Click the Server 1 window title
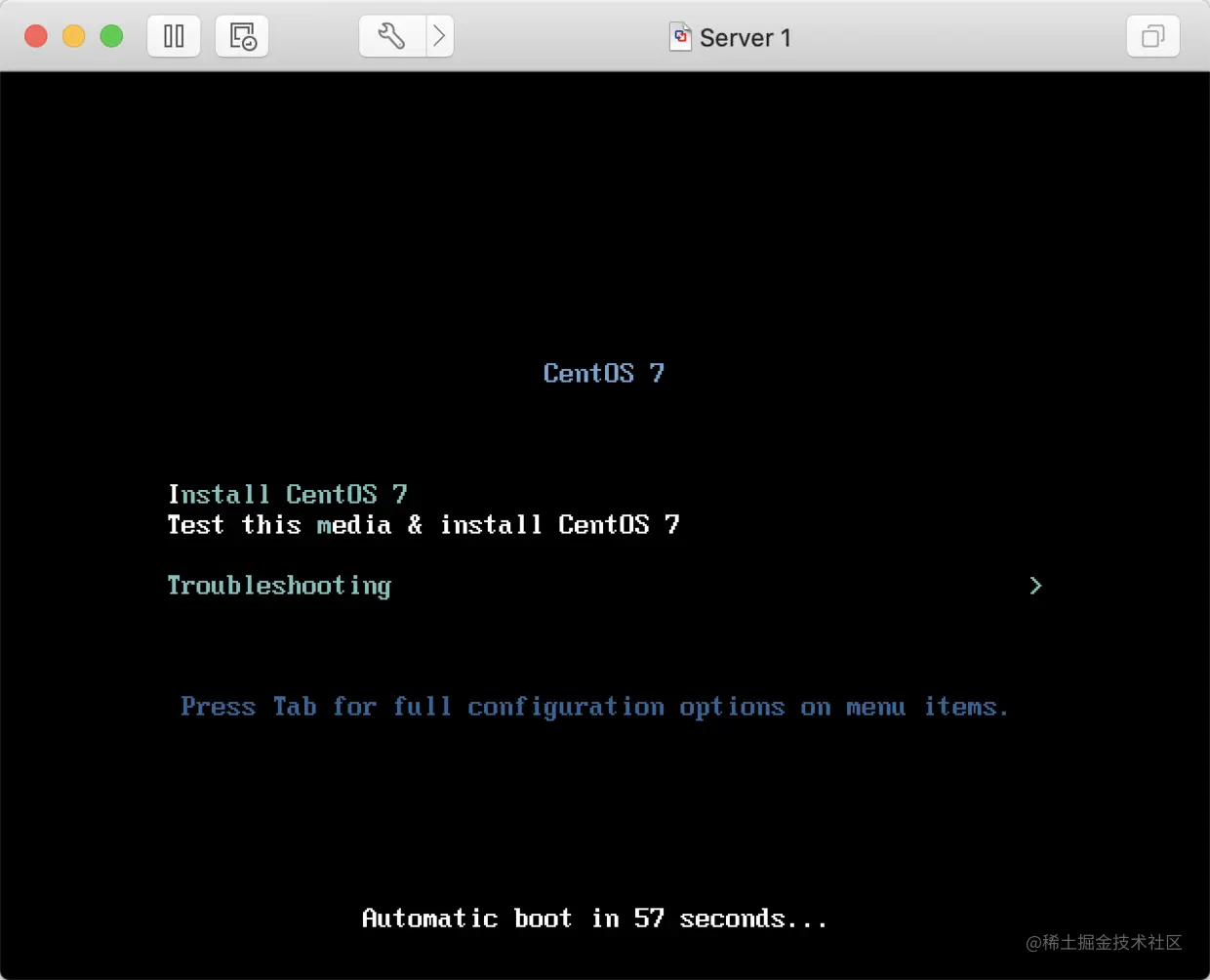The image size is (1210, 980). click(x=746, y=38)
